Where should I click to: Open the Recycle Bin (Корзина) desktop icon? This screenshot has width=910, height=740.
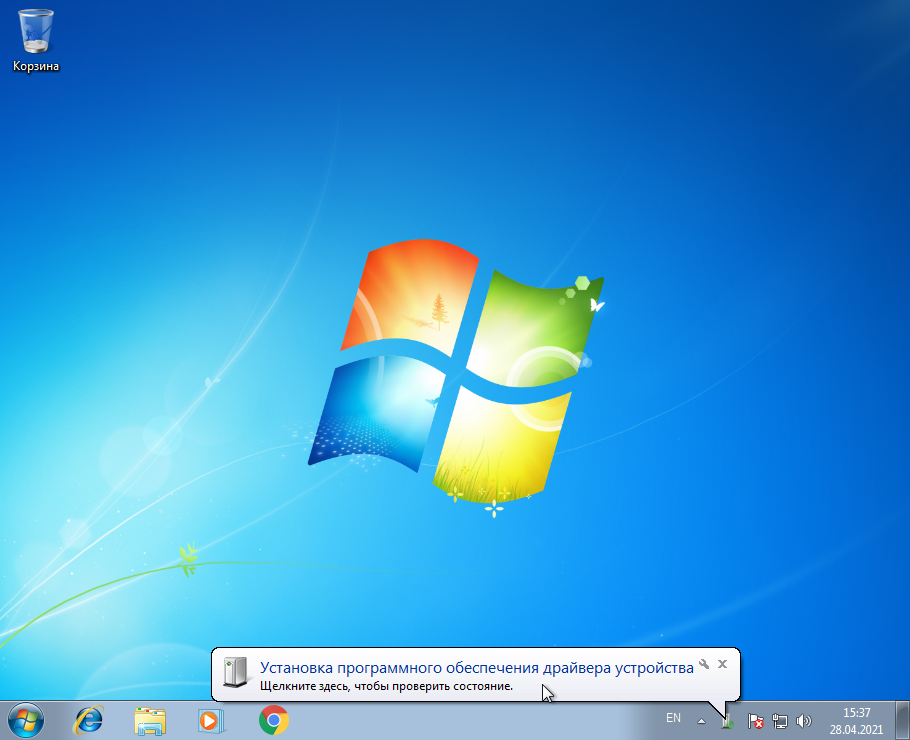tap(36, 40)
